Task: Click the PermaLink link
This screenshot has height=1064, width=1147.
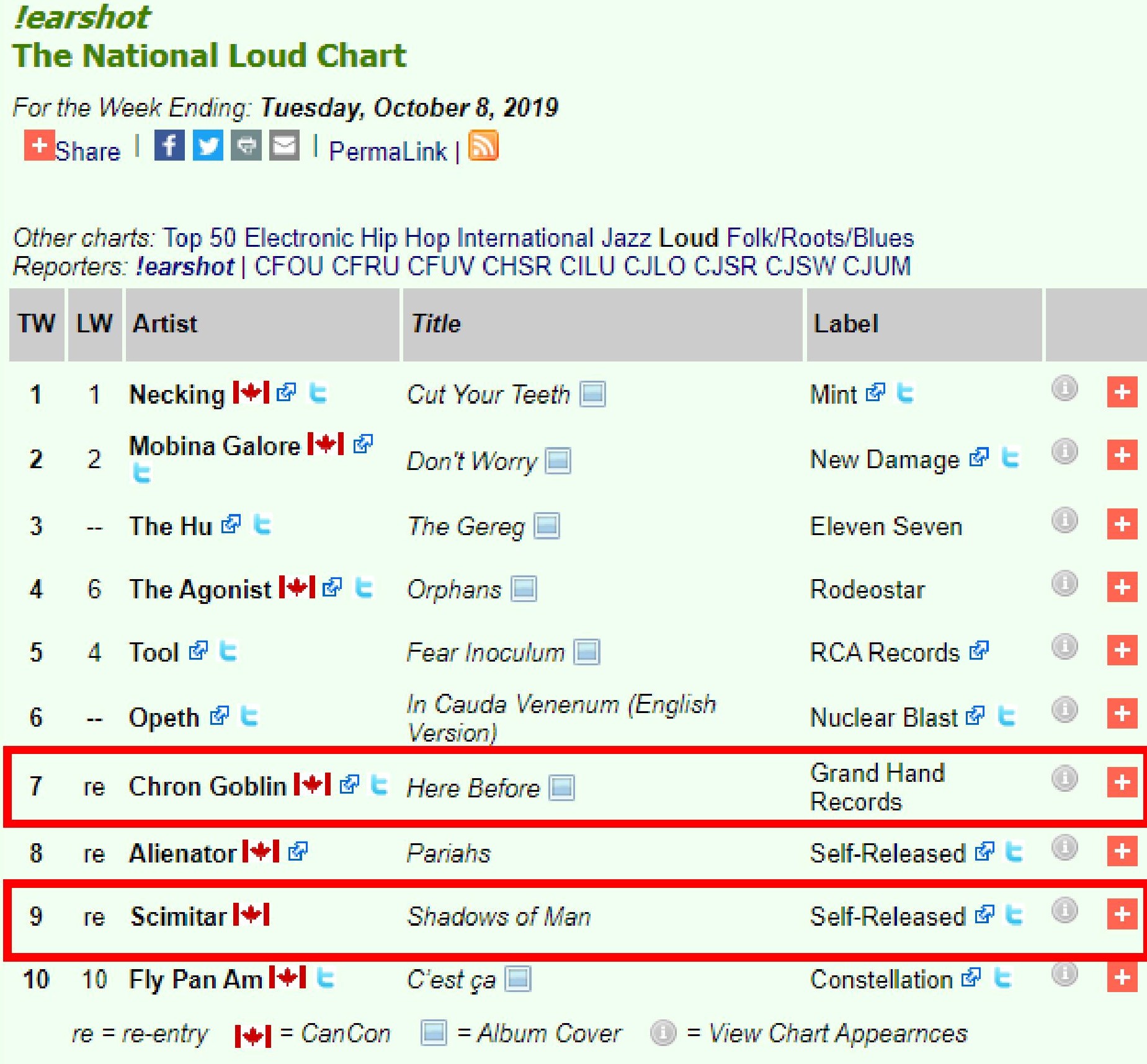Action: click(x=388, y=151)
